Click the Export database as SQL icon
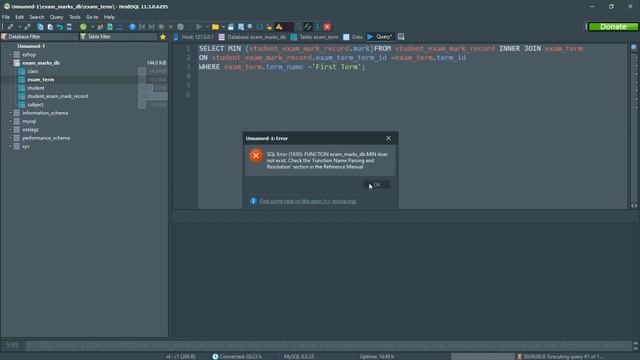This screenshot has height=360, width=640. [110, 27]
